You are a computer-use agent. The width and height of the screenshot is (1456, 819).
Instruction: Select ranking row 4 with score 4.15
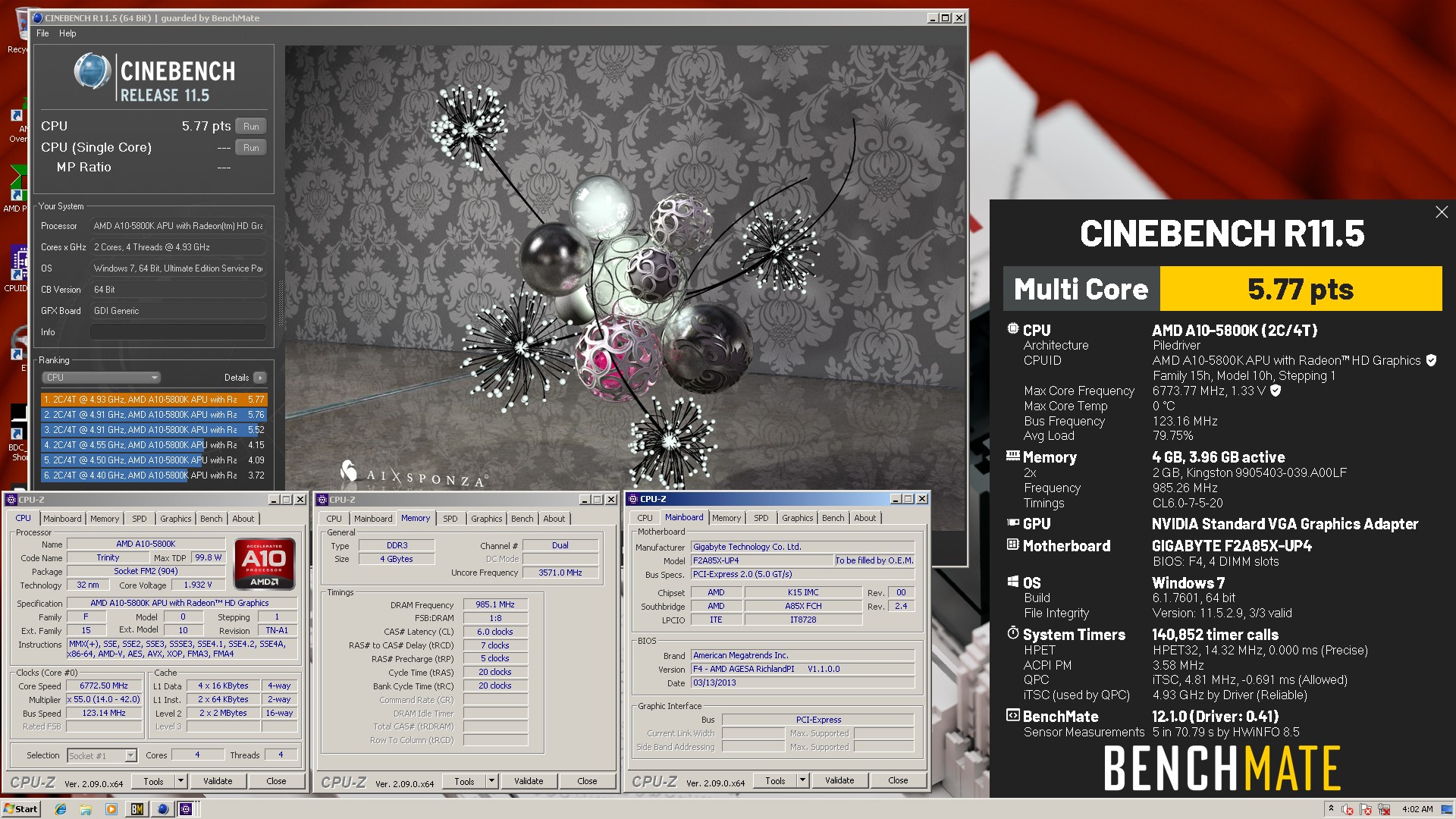[154, 445]
